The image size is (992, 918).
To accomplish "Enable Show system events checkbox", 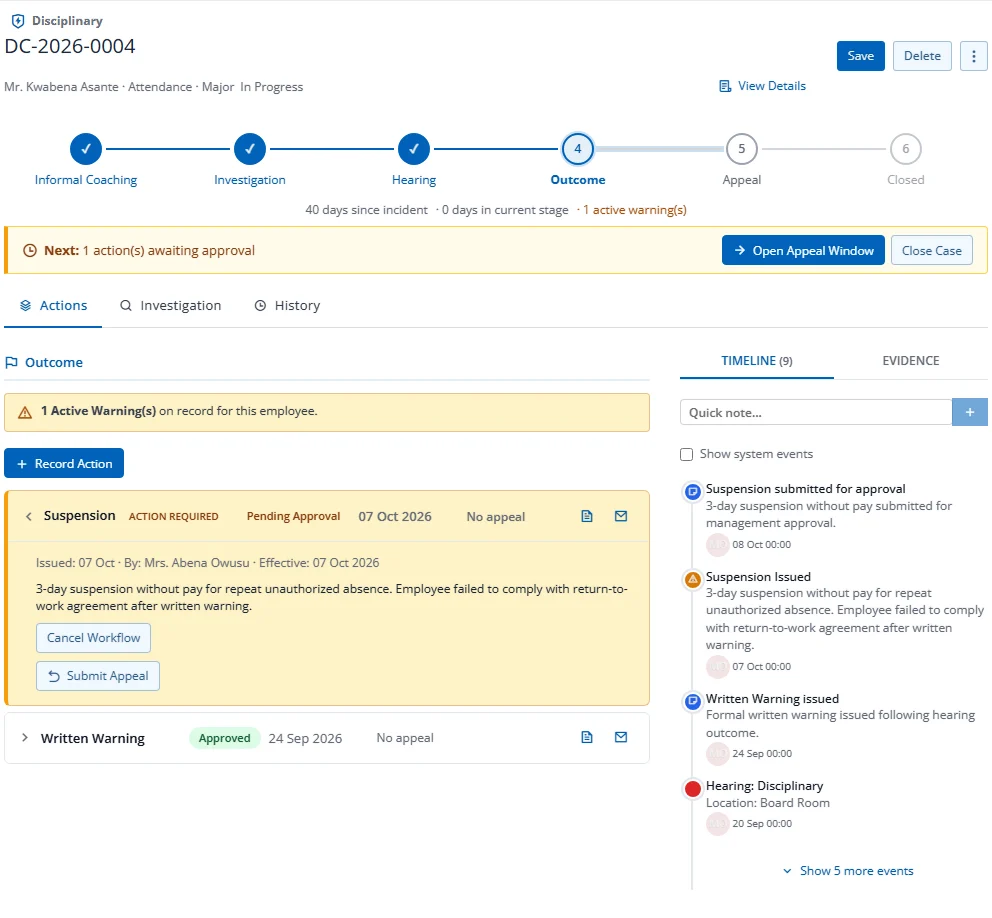I will click(x=686, y=454).
